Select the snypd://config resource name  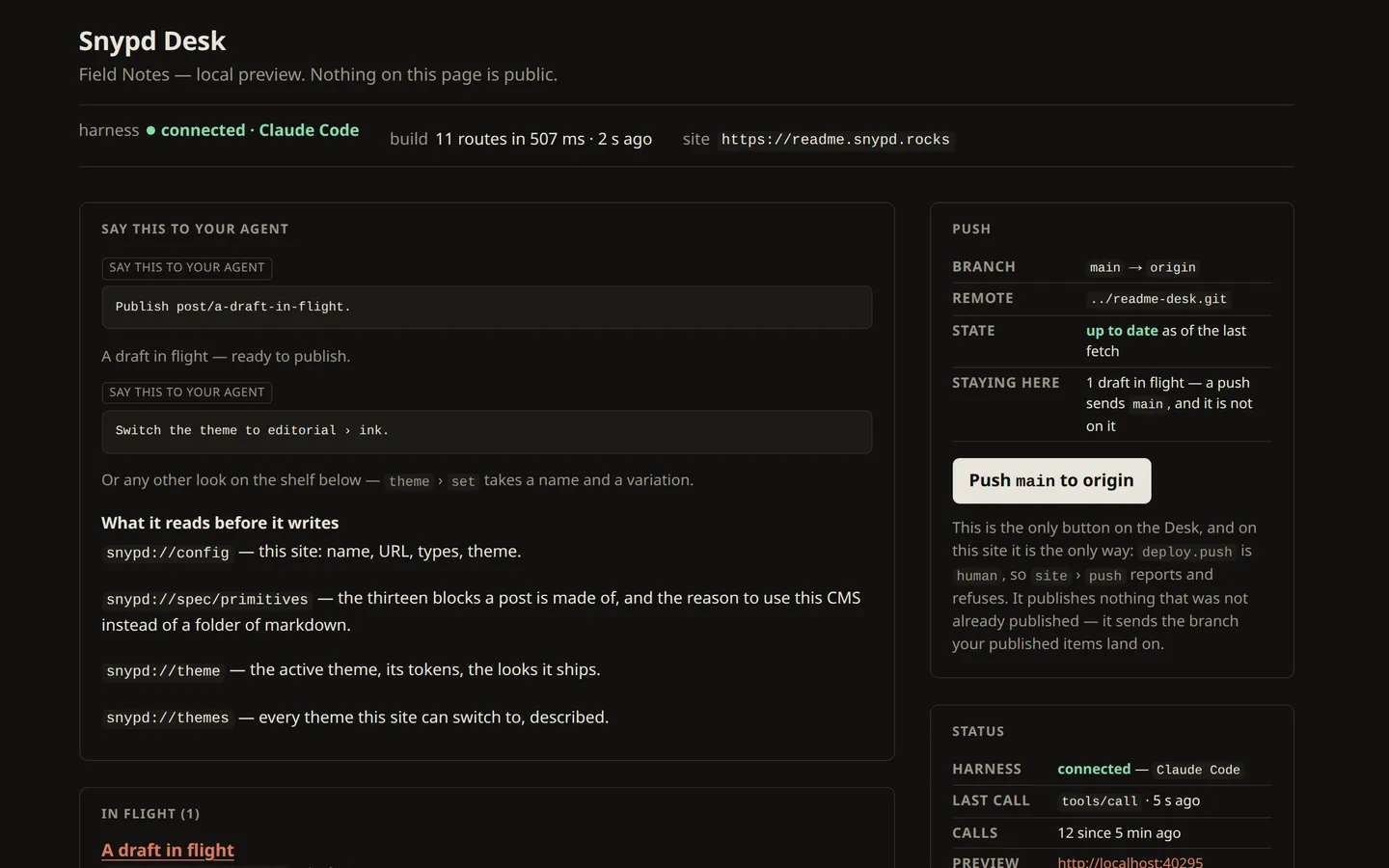(x=168, y=553)
